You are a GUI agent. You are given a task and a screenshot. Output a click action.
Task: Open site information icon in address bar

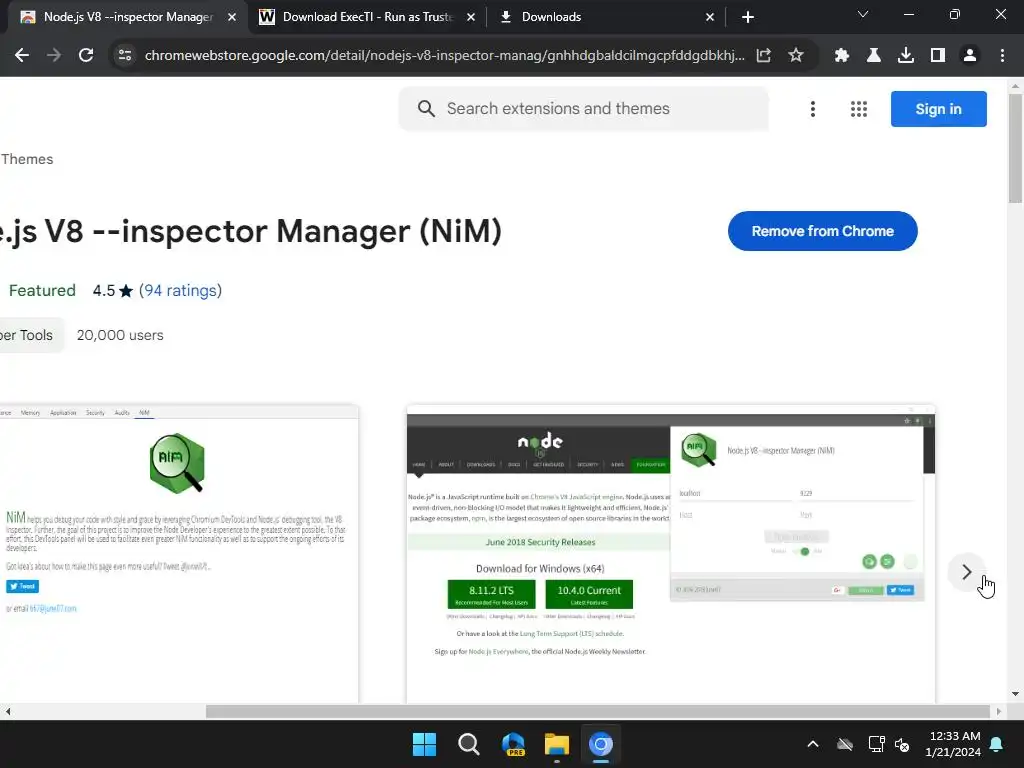125,56
